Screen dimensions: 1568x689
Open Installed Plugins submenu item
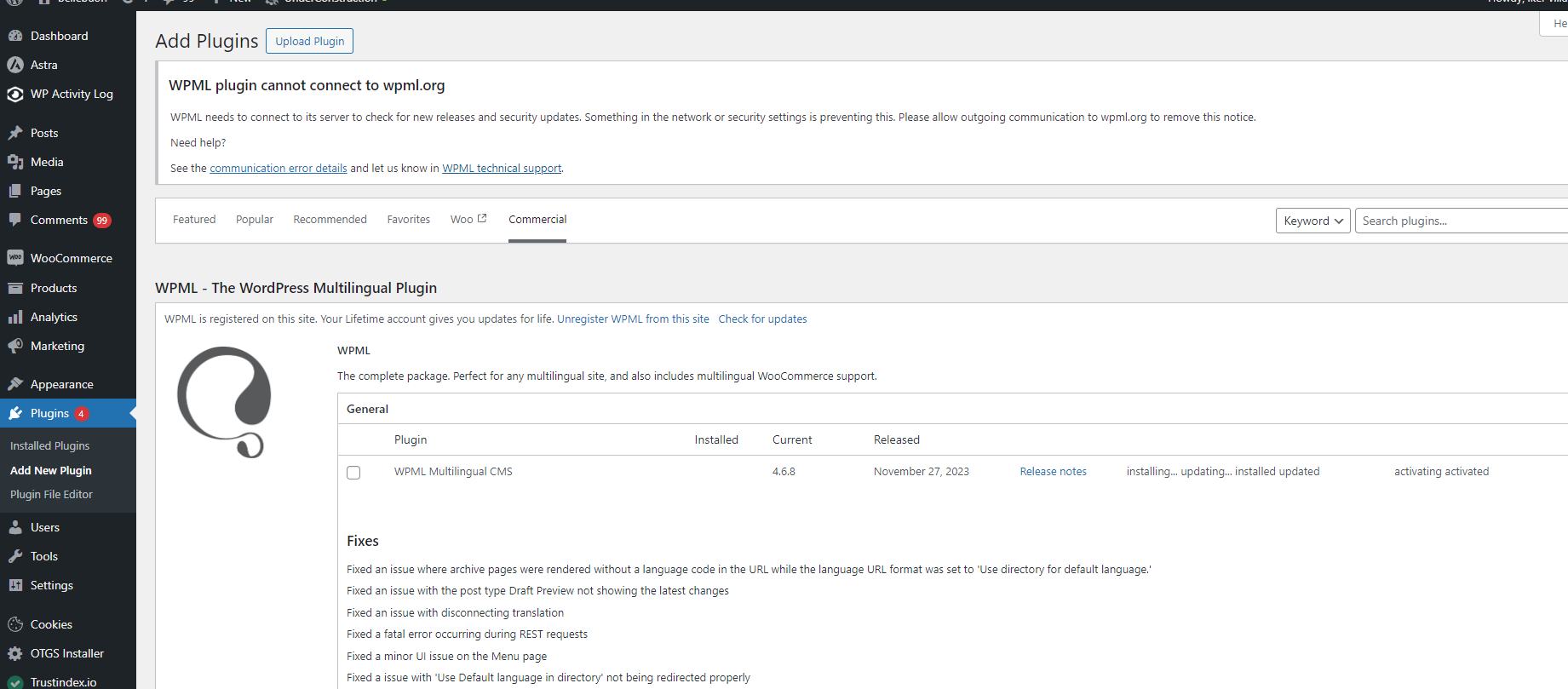(49, 446)
